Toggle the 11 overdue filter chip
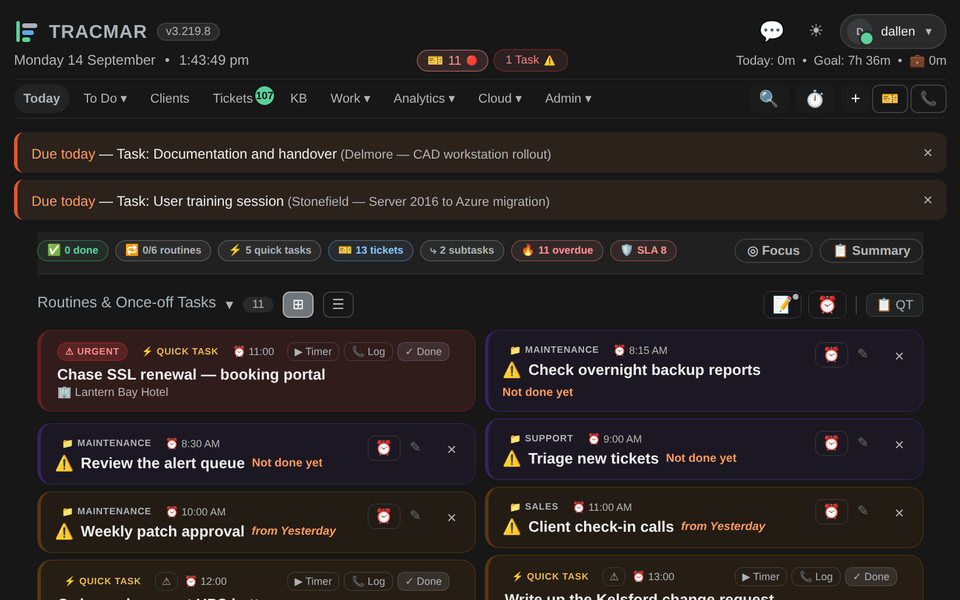 [x=557, y=250]
